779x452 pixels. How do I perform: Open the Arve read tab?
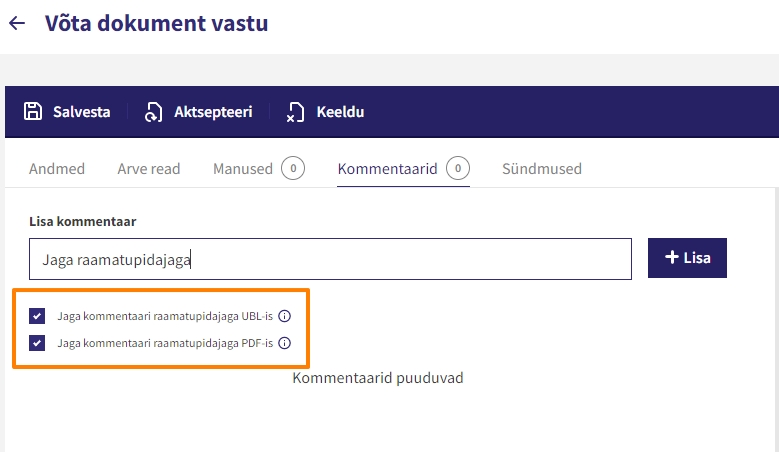149,169
